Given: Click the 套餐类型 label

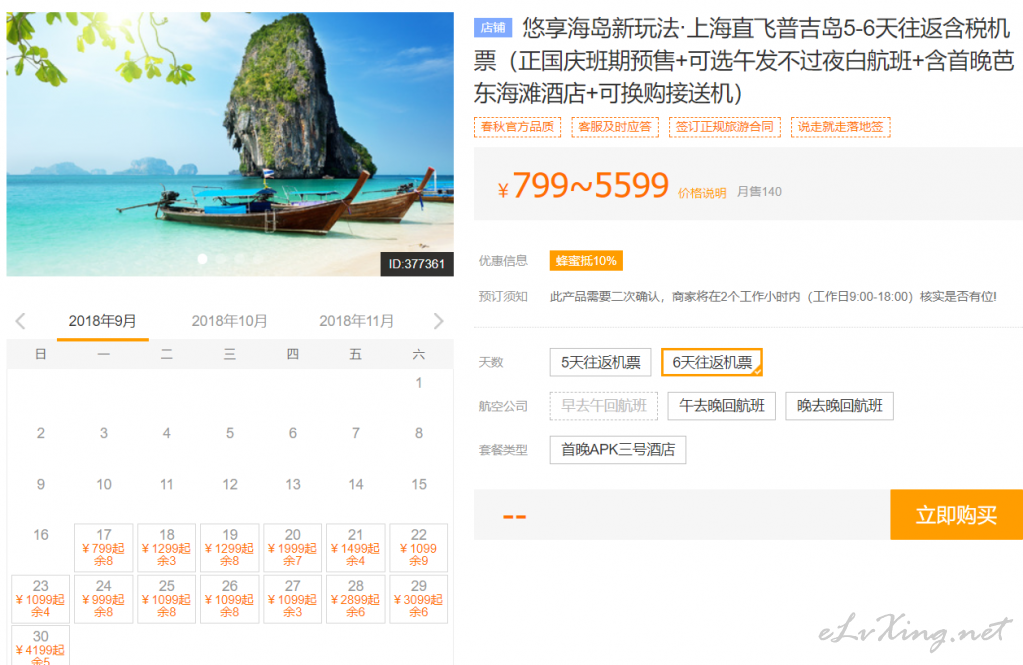Looking at the screenshot, I should (503, 450).
